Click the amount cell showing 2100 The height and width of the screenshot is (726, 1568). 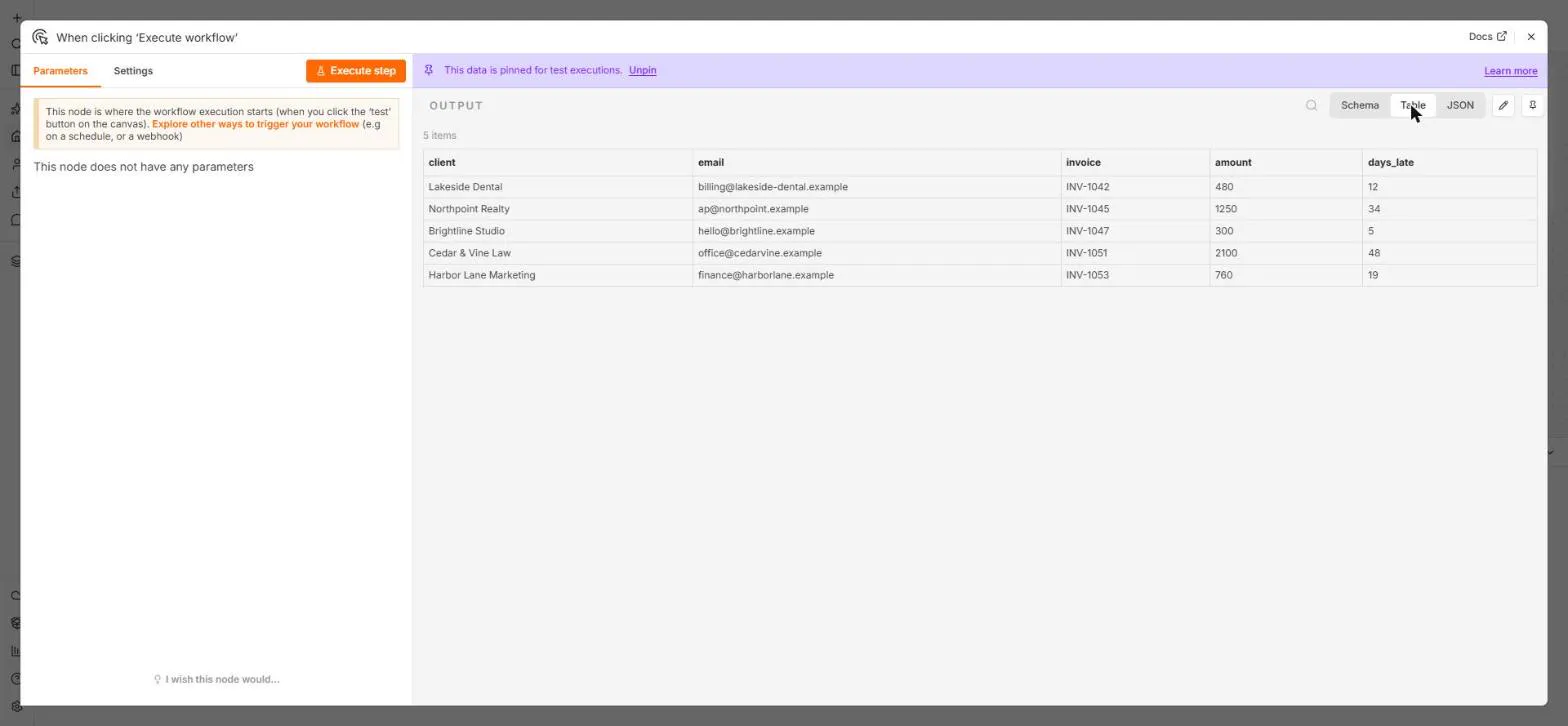click(1286, 253)
